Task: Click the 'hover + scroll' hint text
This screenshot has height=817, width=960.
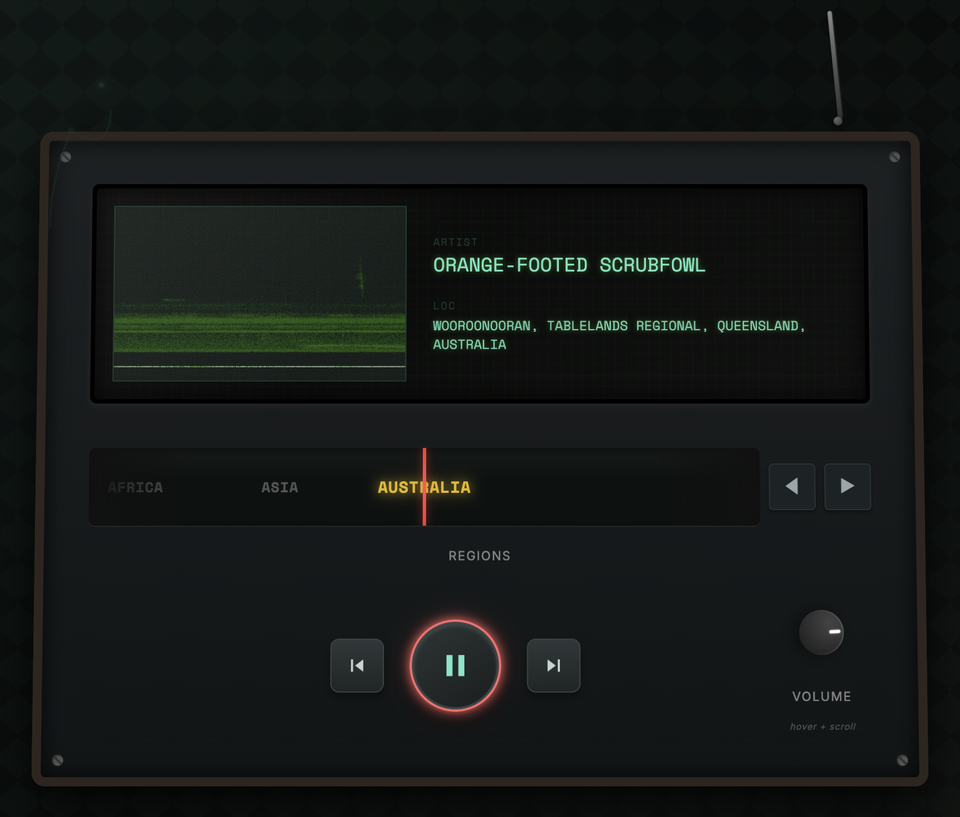Action: pos(822,727)
